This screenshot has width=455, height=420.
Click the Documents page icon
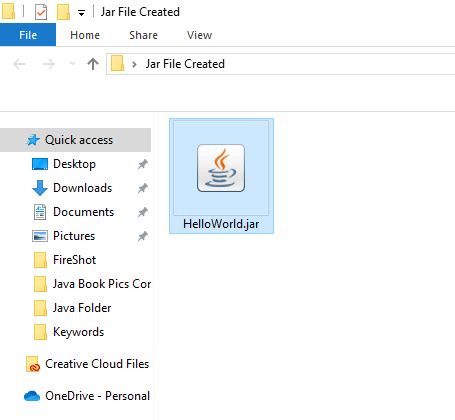(40, 212)
